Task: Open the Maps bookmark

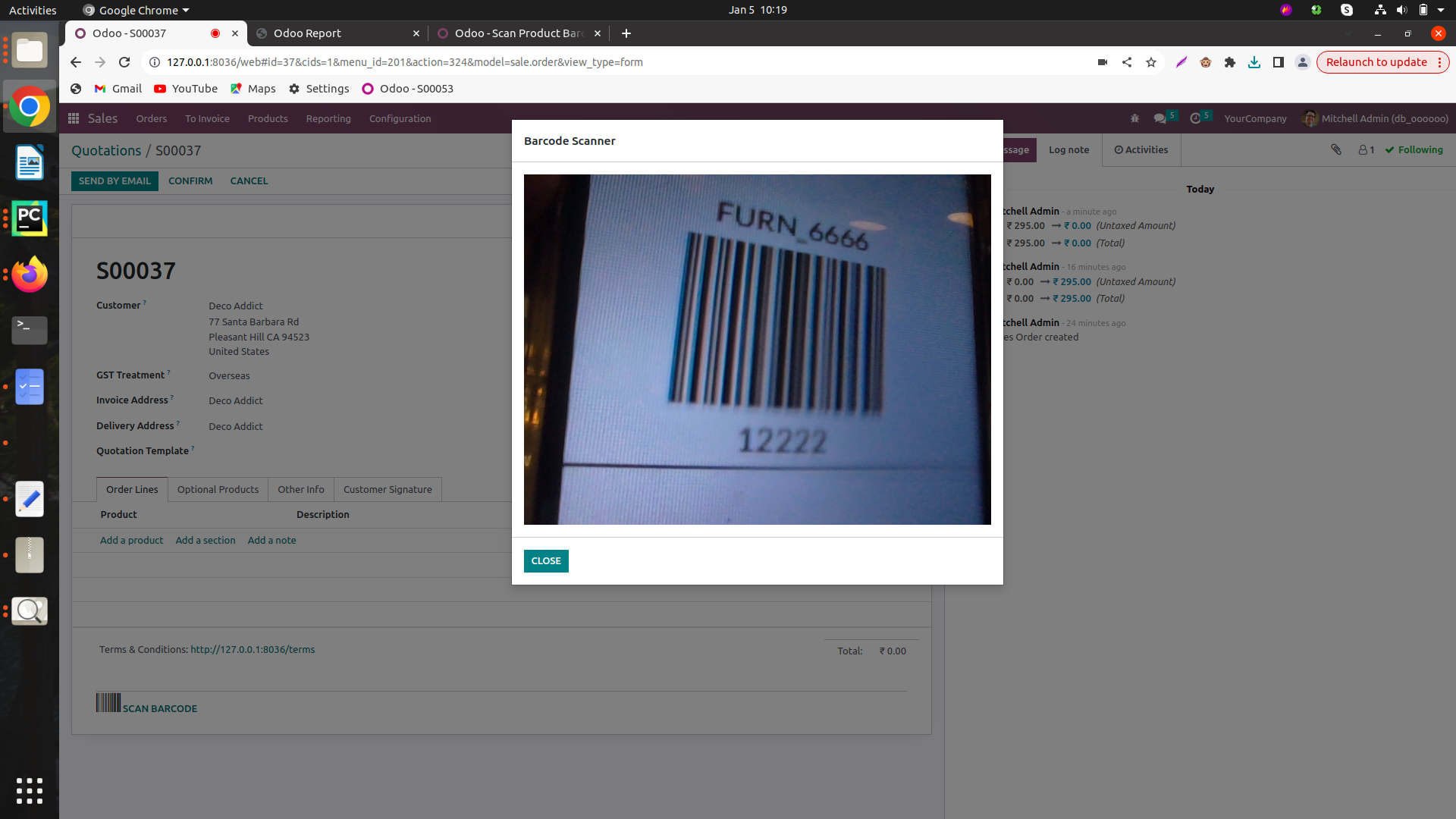Action: pos(253,89)
